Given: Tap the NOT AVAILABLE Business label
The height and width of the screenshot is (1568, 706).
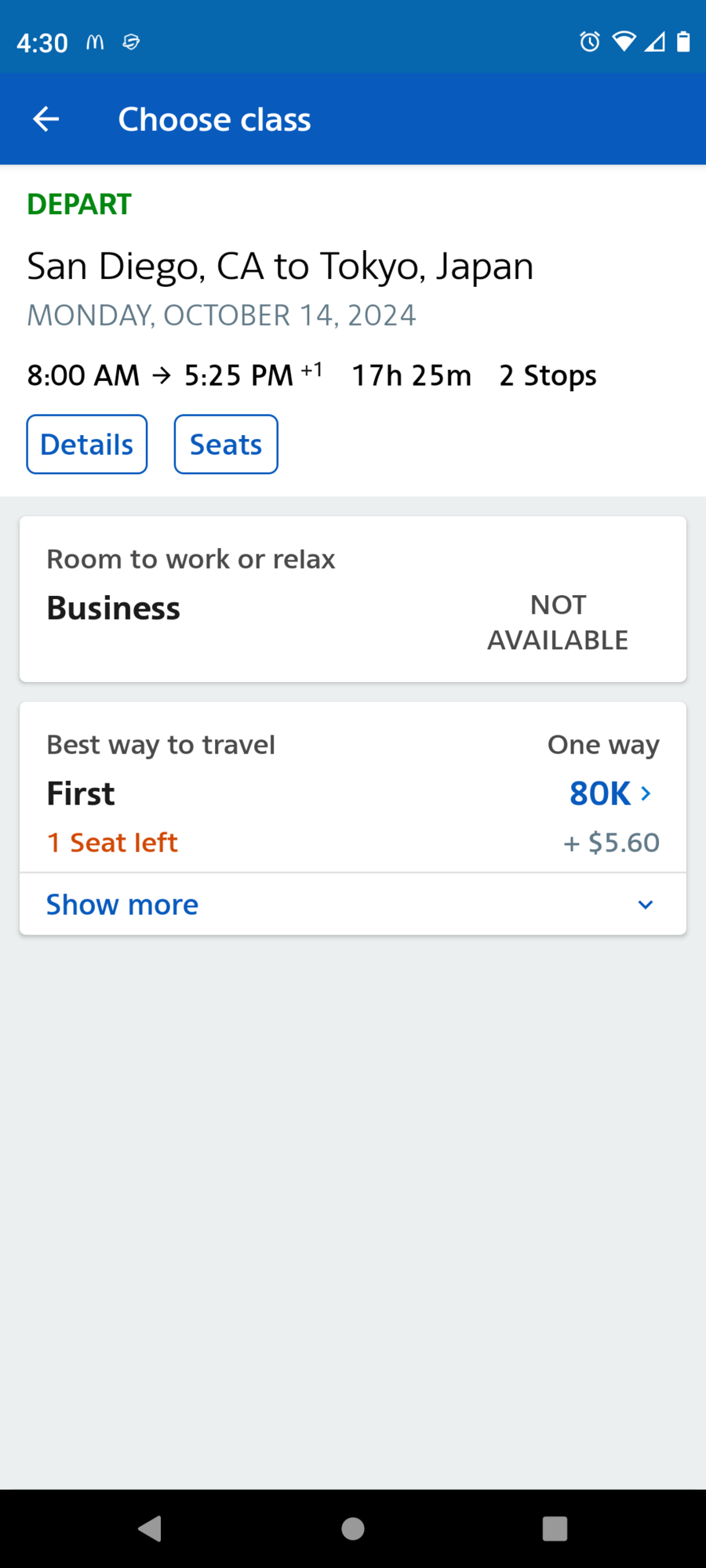Looking at the screenshot, I should pyautogui.click(x=558, y=622).
